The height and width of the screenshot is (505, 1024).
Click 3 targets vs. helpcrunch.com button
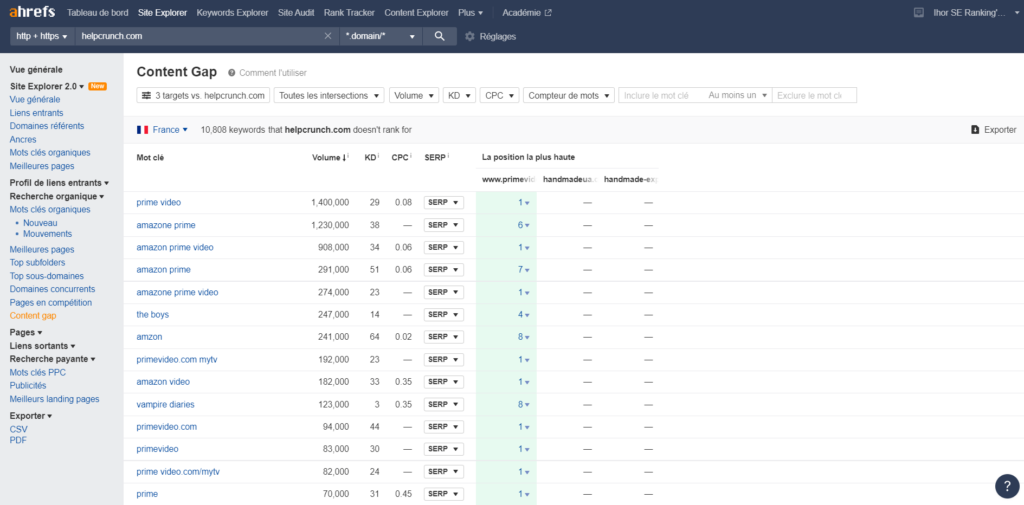pyautogui.click(x=203, y=95)
